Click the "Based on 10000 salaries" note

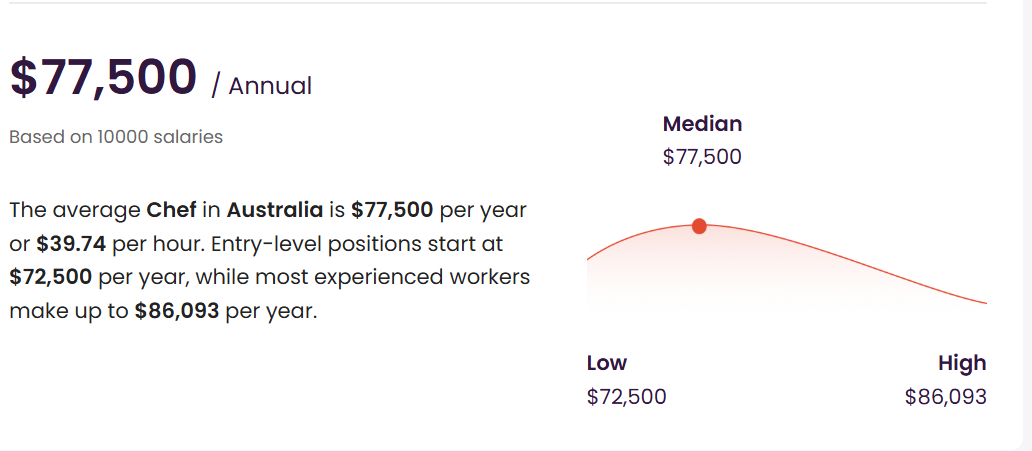(116, 137)
